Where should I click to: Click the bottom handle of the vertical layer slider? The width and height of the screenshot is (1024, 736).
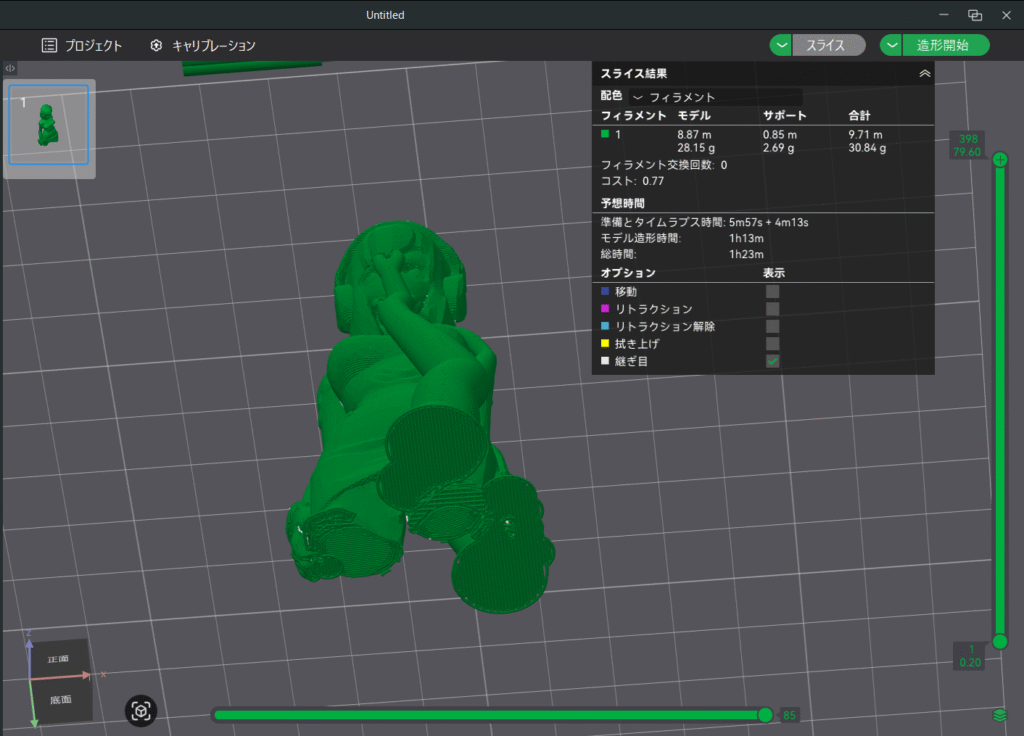(1000, 642)
